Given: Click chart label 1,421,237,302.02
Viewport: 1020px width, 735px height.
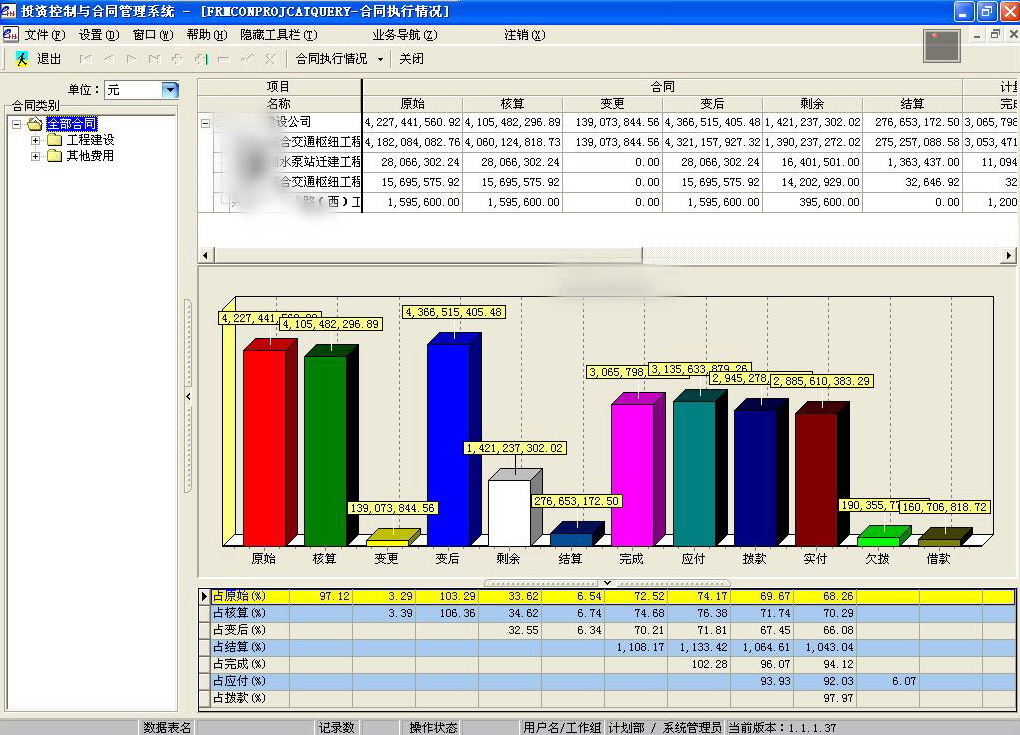Looking at the screenshot, I should (x=515, y=448).
